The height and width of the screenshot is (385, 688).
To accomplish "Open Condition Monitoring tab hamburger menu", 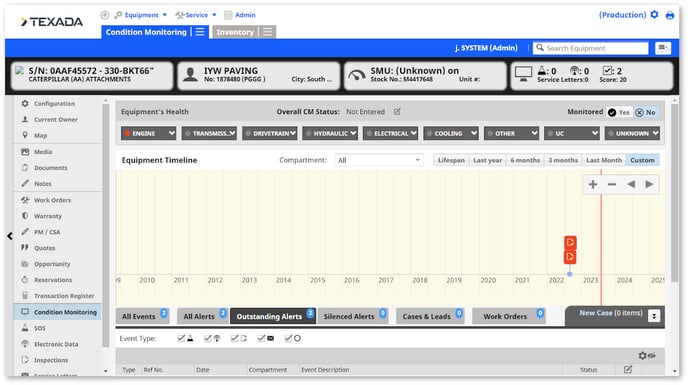I will click(x=200, y=32).
